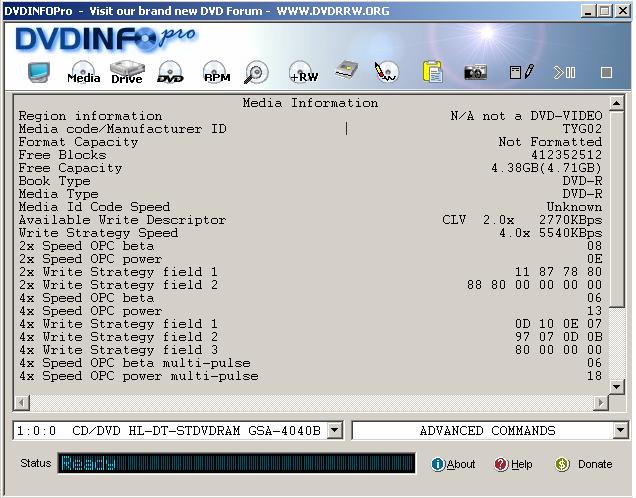Viewport: 636px width, 498px height.
Task: Open the Help button
Action: [x=514, y=464]
